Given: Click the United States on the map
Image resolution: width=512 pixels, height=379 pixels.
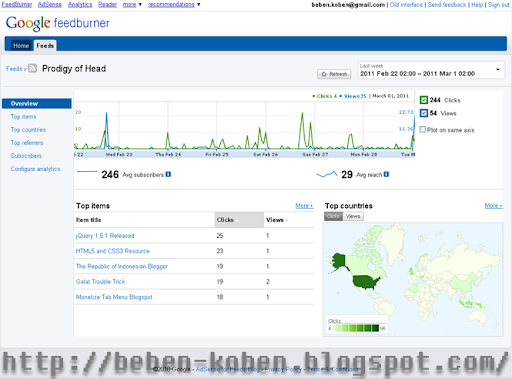Looking at the screenshot, I should click(366, 282).
